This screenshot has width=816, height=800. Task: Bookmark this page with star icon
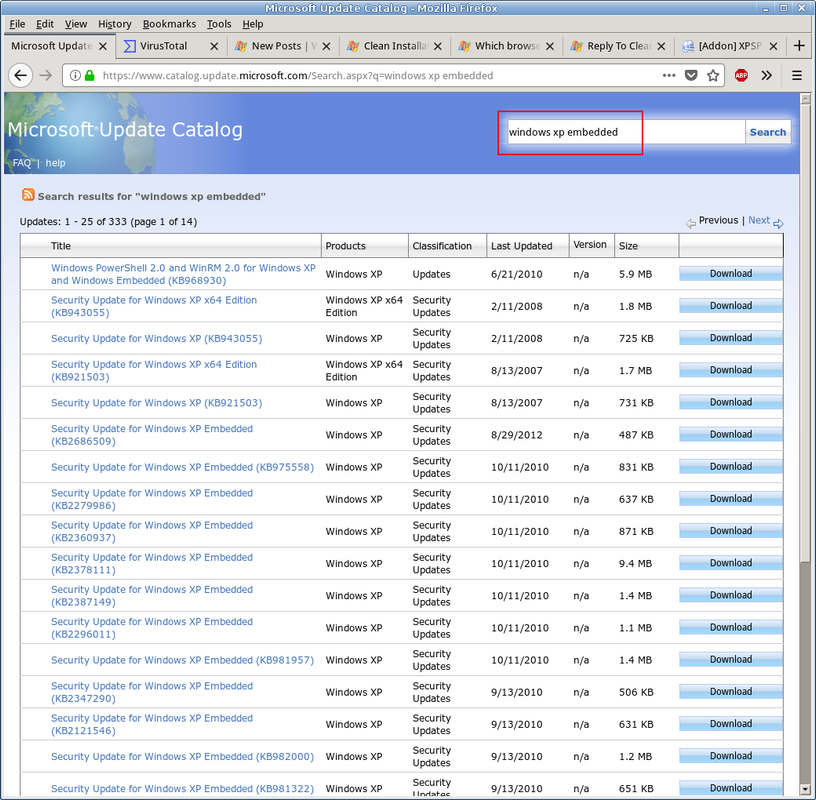(713, 75)
